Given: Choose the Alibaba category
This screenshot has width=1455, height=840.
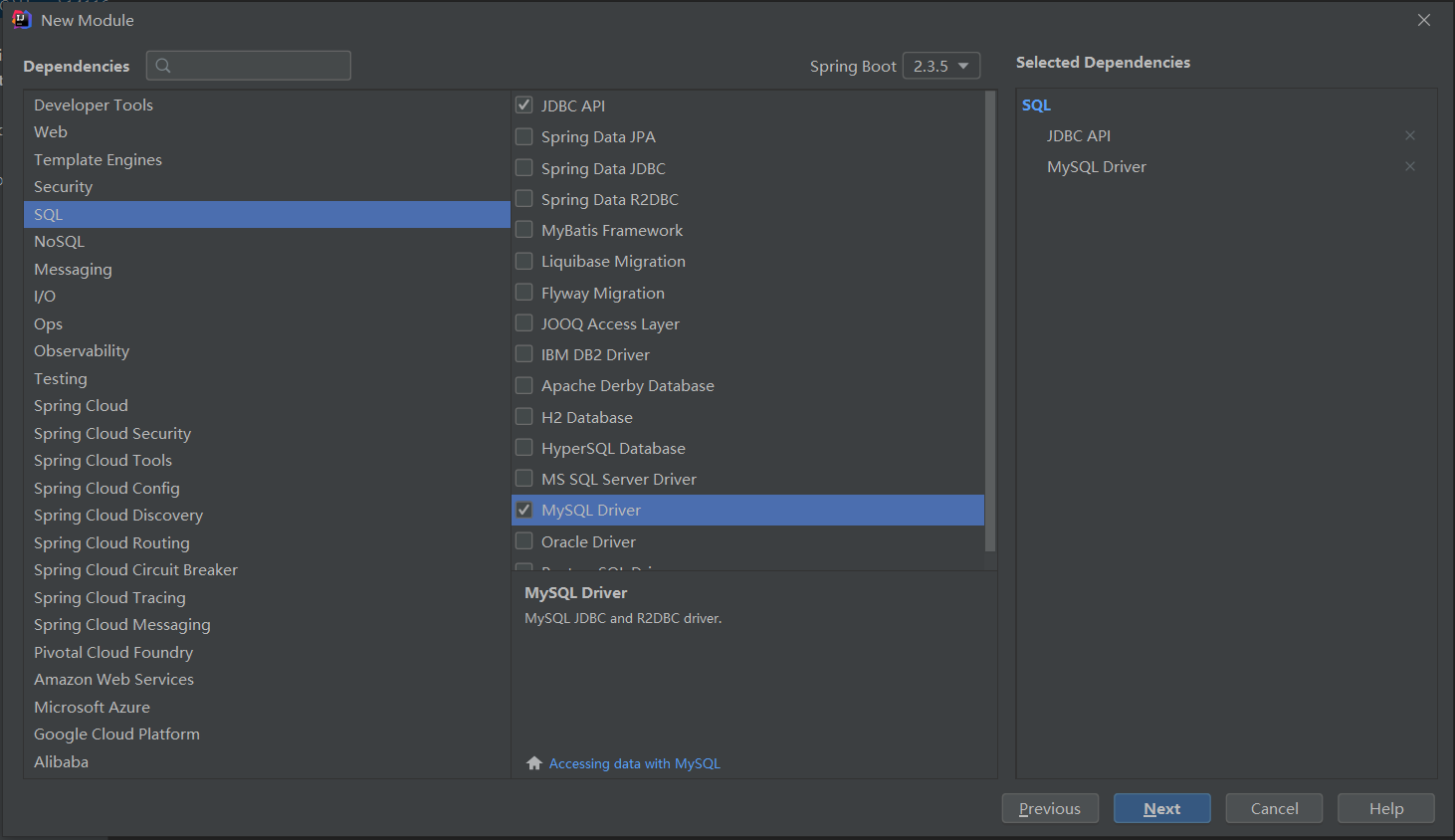Looking at the screenshot, I should coord(267,761).
